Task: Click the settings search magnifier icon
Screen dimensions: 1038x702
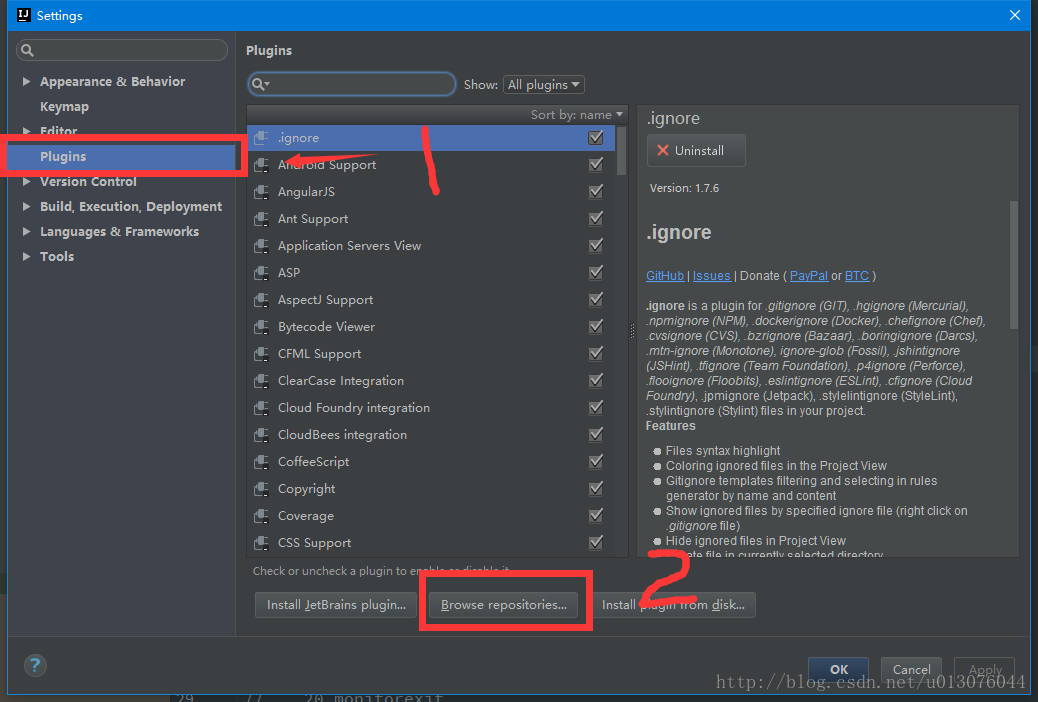Action: tap(27, 50)
